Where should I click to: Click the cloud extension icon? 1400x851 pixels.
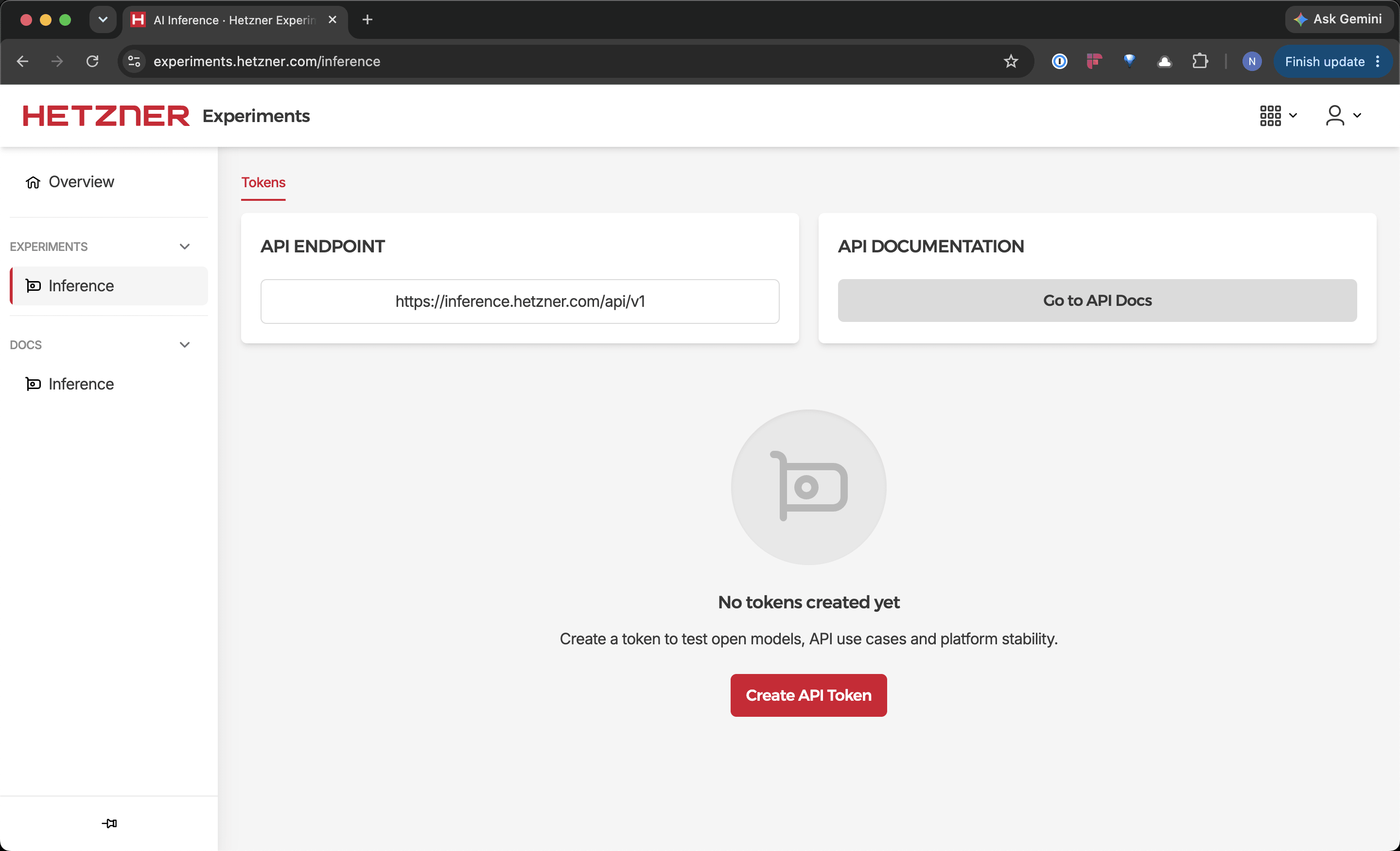tap(1164, 61)
